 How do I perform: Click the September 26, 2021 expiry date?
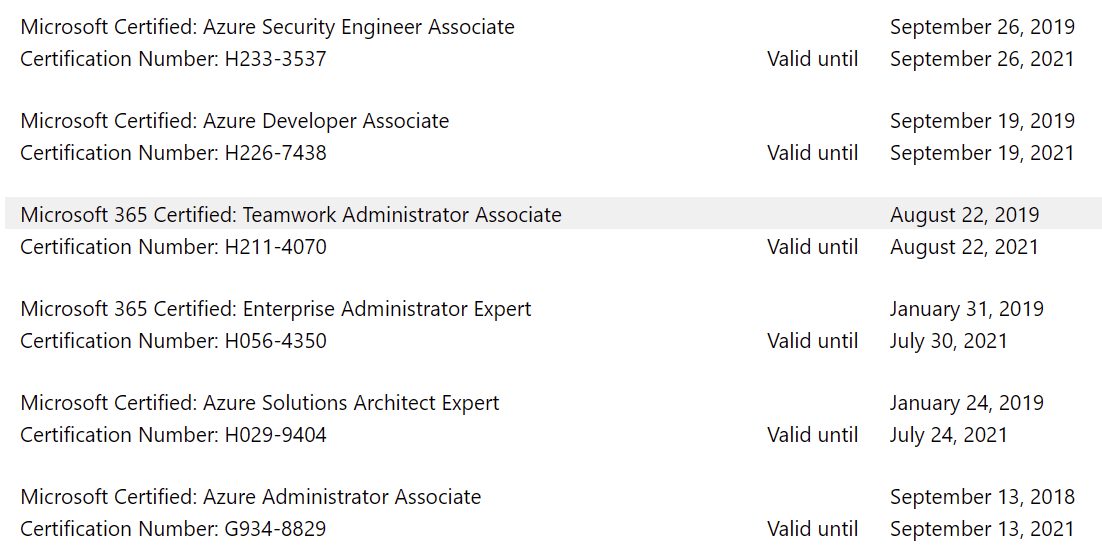[x=982, y=59]
